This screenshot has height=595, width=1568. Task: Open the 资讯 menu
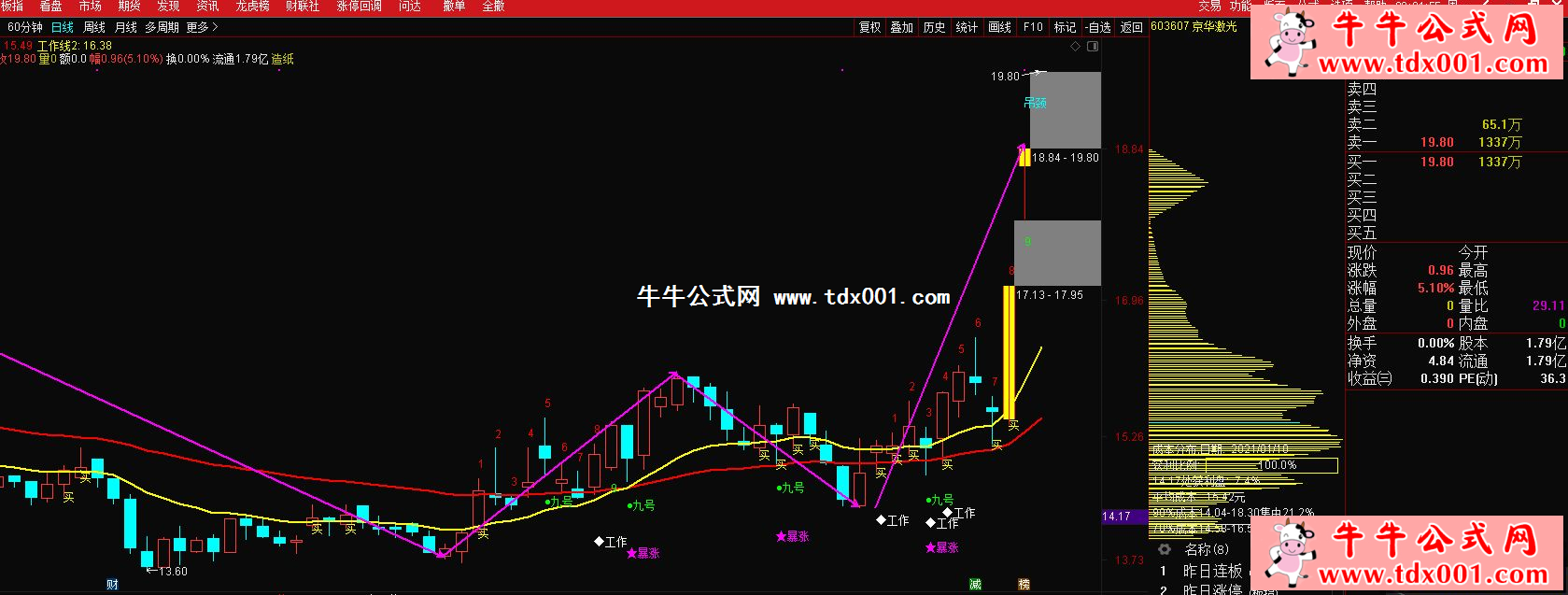[207, 7]
